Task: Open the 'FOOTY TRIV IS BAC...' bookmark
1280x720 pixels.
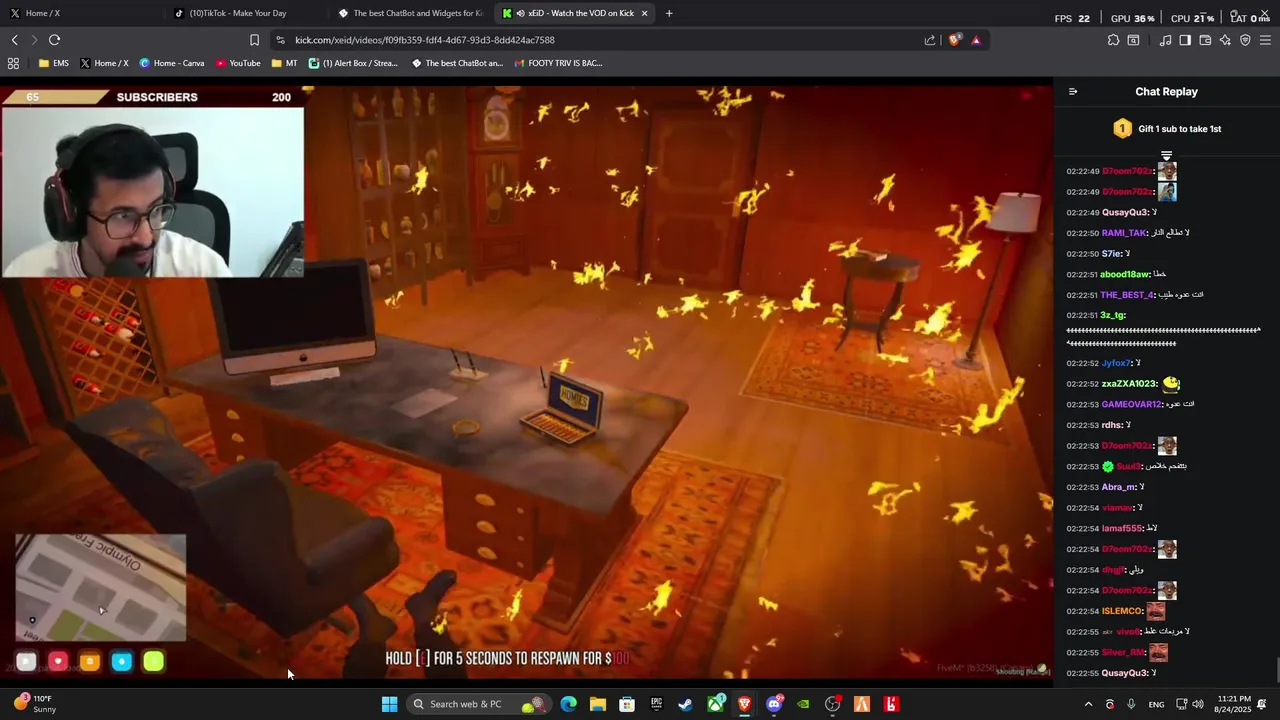Action: coord(558,63)
